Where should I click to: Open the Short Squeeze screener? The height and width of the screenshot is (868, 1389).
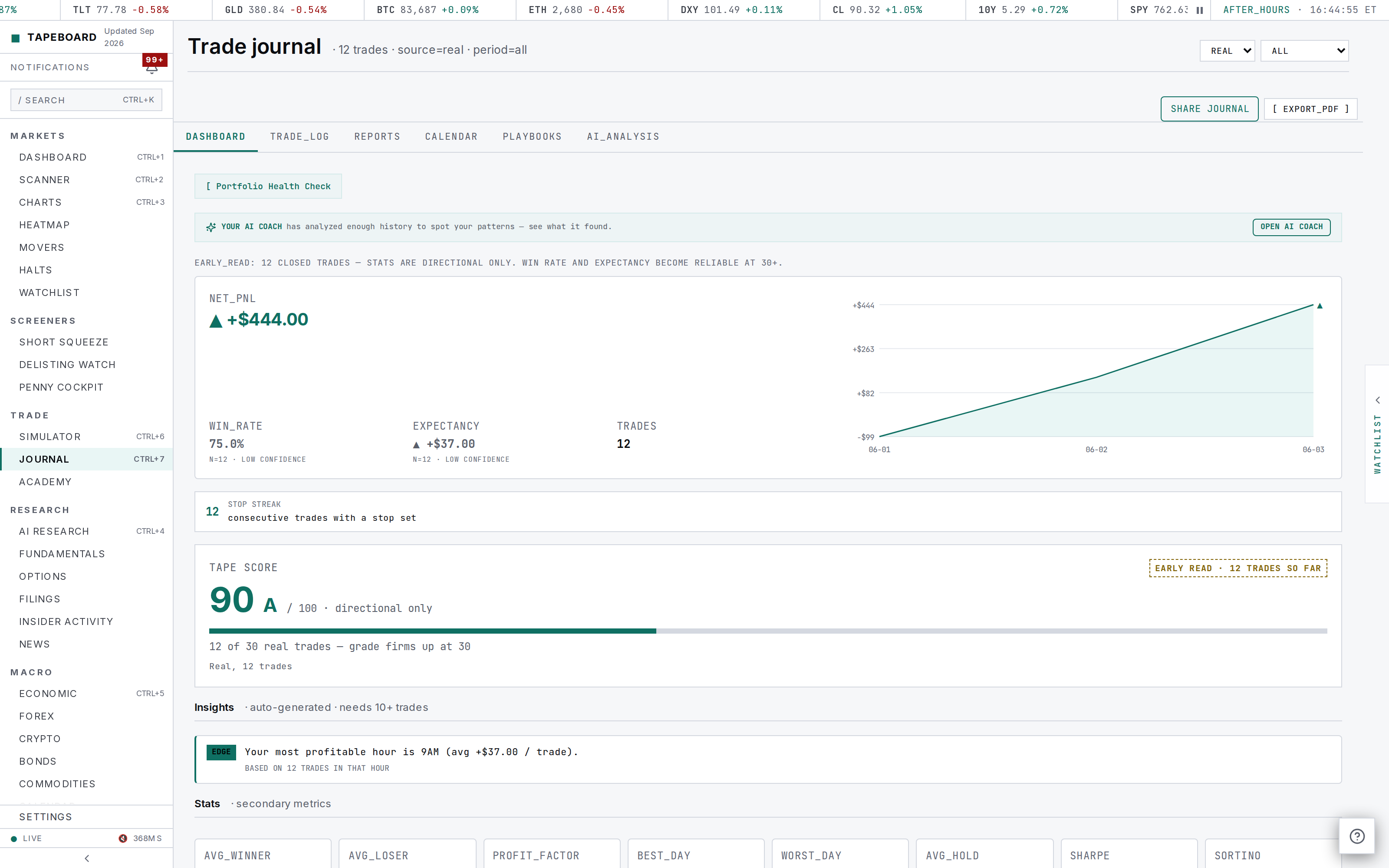pos(87,342)
